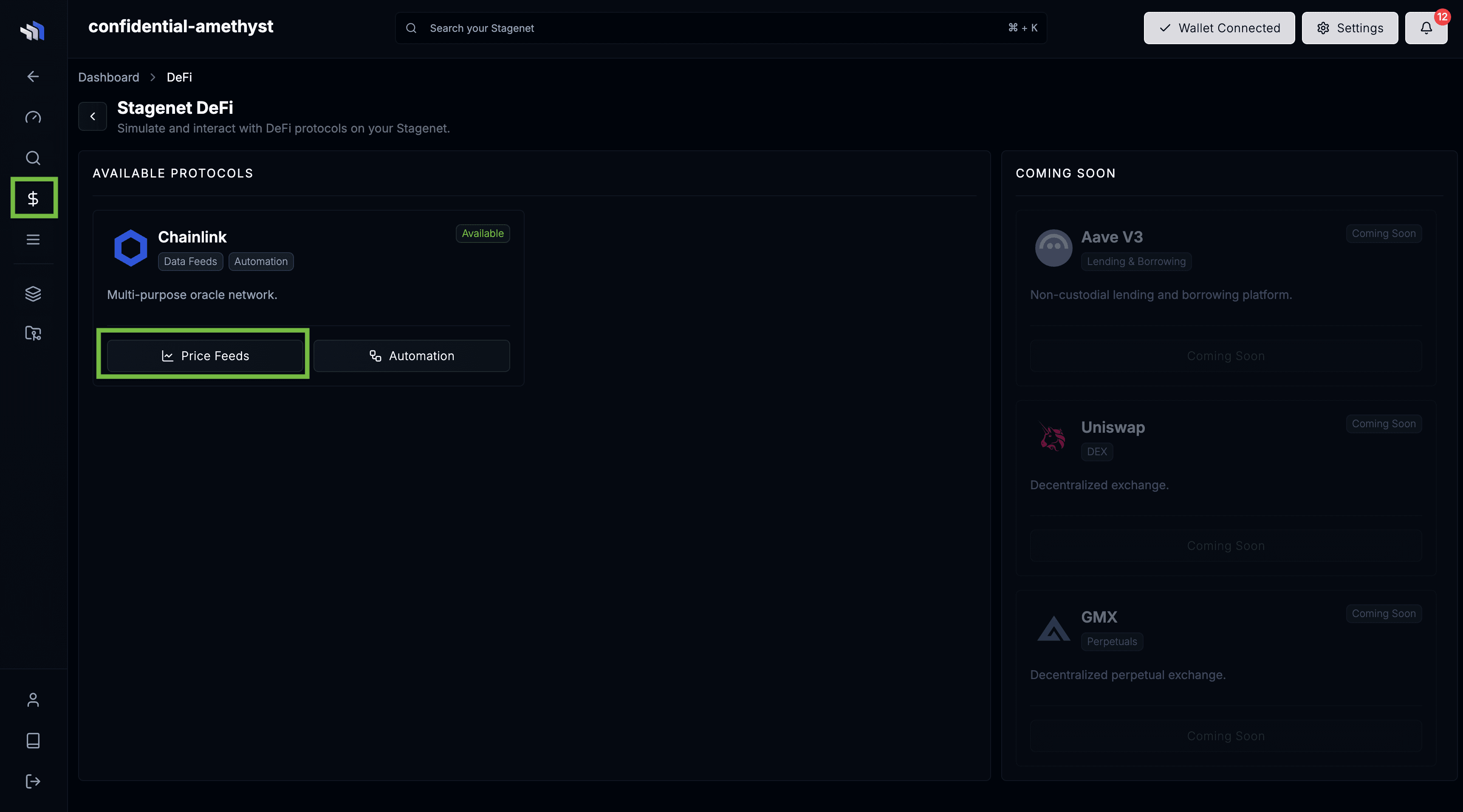Select the layers stack icon in sidebar
Image resolution: width=1463 pixels, height=812 pixels.
tap(32, 293)
